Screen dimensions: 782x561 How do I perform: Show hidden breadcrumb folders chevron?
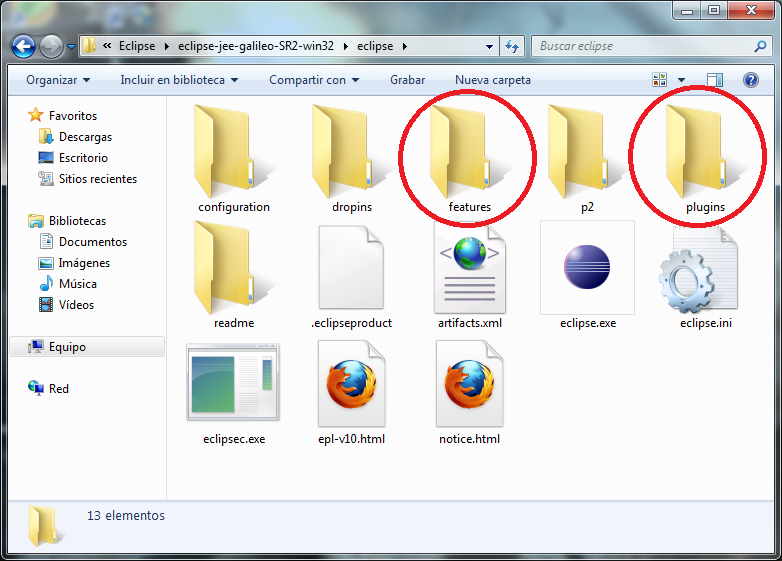point(107,46)
